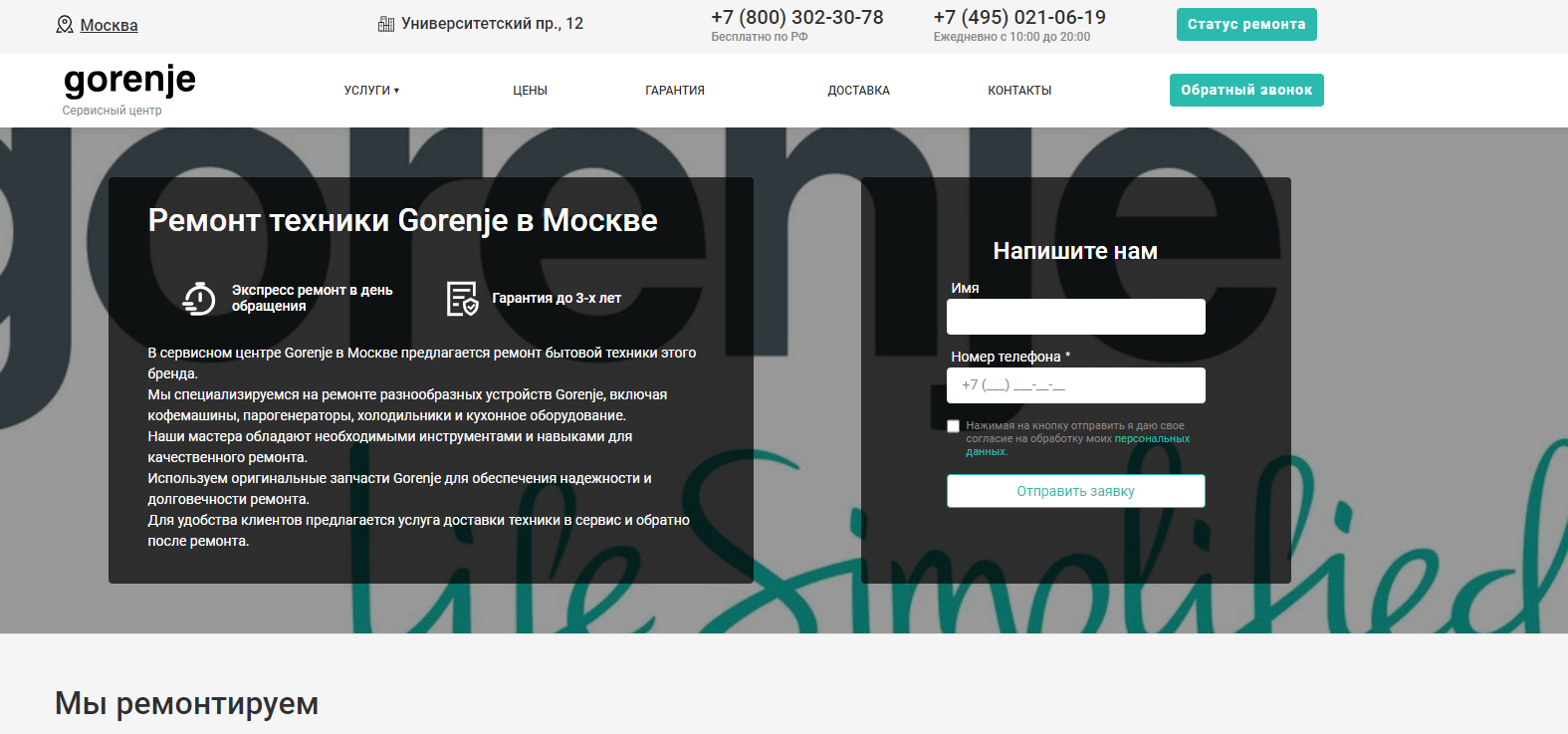The image size is (1568, 734).
Task: Click the building icon beside Университетский пр.
Action: 386,24
